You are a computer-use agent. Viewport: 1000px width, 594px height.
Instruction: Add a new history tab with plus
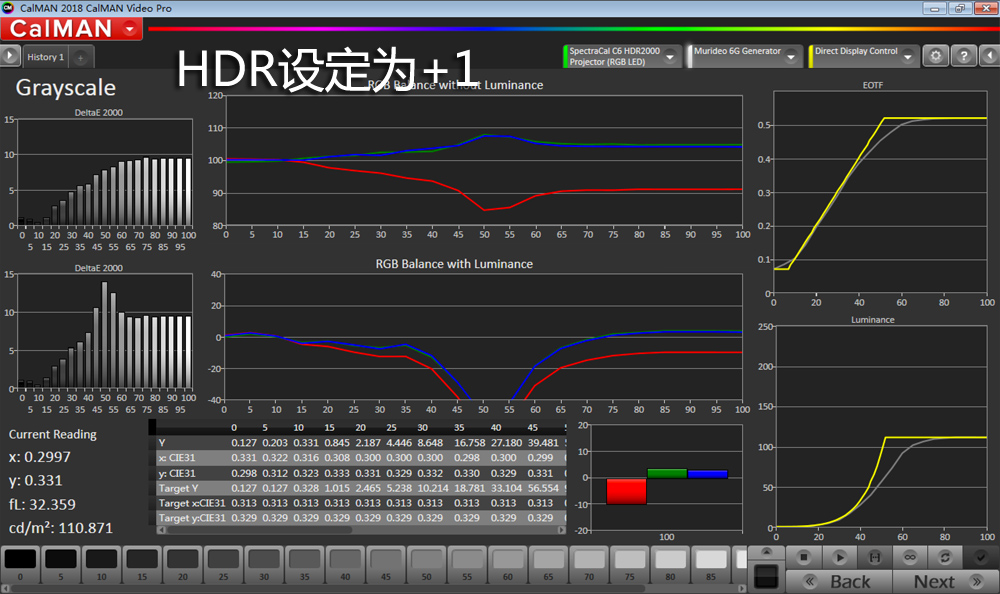click(x=81, y=57)
